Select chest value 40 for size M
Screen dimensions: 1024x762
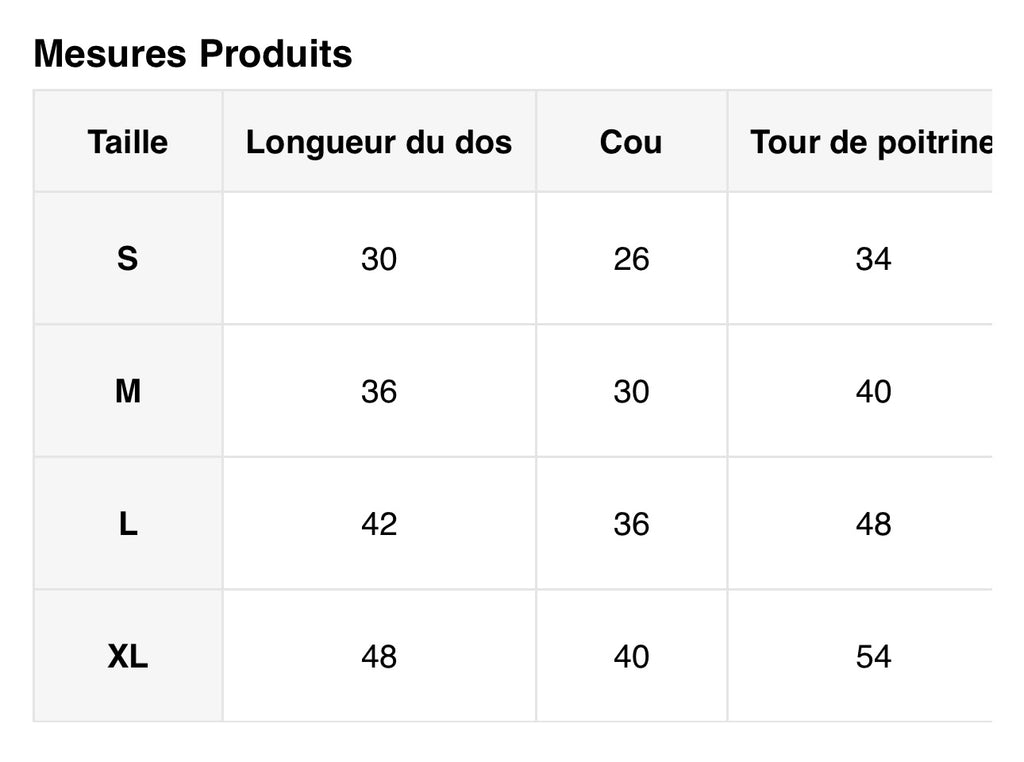[873, 391]
